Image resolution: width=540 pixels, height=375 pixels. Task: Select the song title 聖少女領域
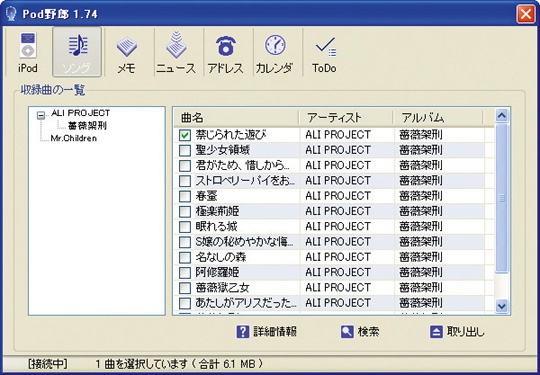[x=223, y=150]
